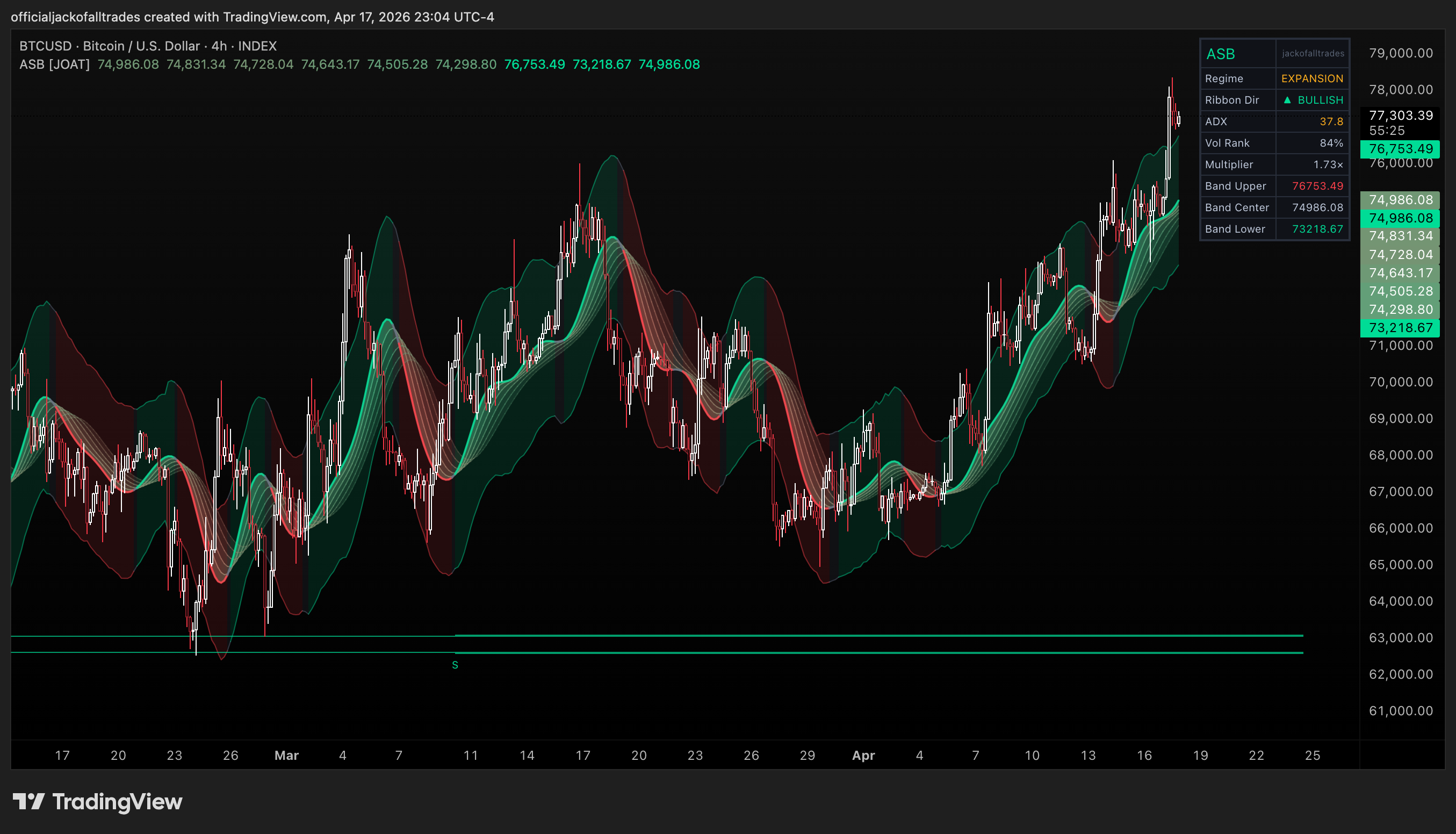1456x834 pixels.
Task: Click the EXPANSION regime value
Action: (1313, 78)
